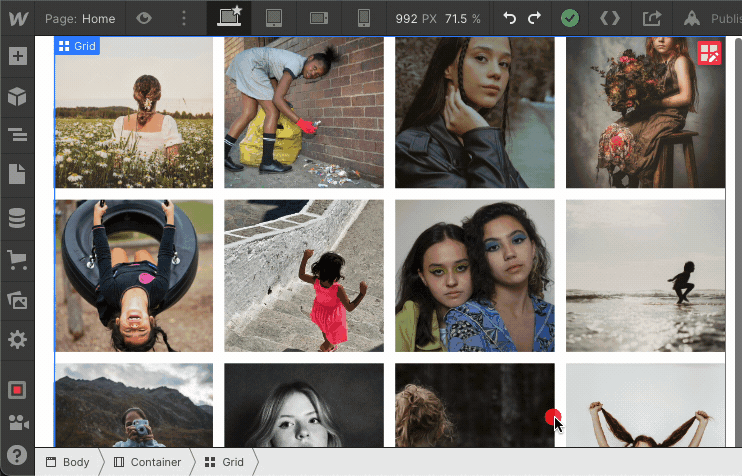This screenshot has height=476, width=742.
Task: Switch to desktop base breakpoint
Action: click(230, 18)
